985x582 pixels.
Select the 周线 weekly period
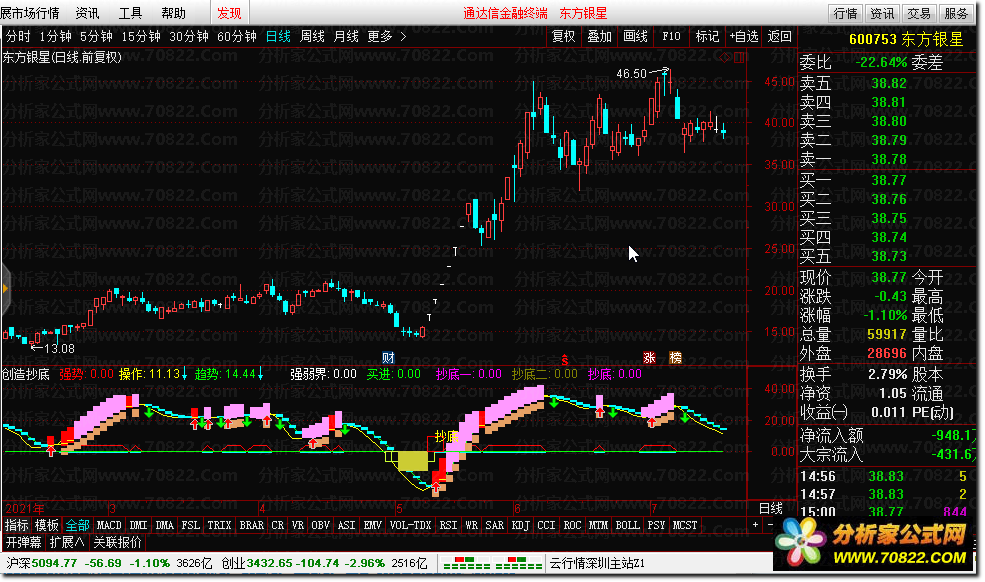312,36
